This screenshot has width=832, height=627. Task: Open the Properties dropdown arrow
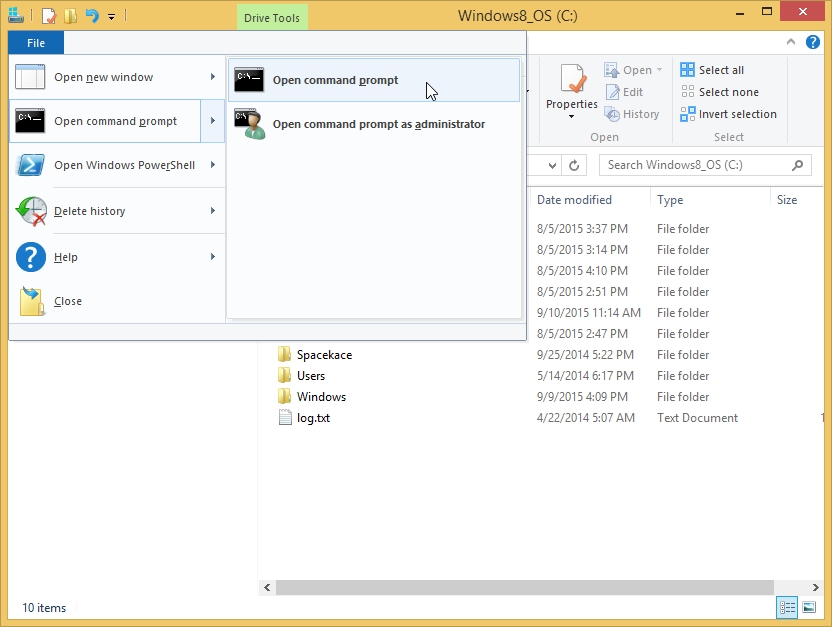571,117
